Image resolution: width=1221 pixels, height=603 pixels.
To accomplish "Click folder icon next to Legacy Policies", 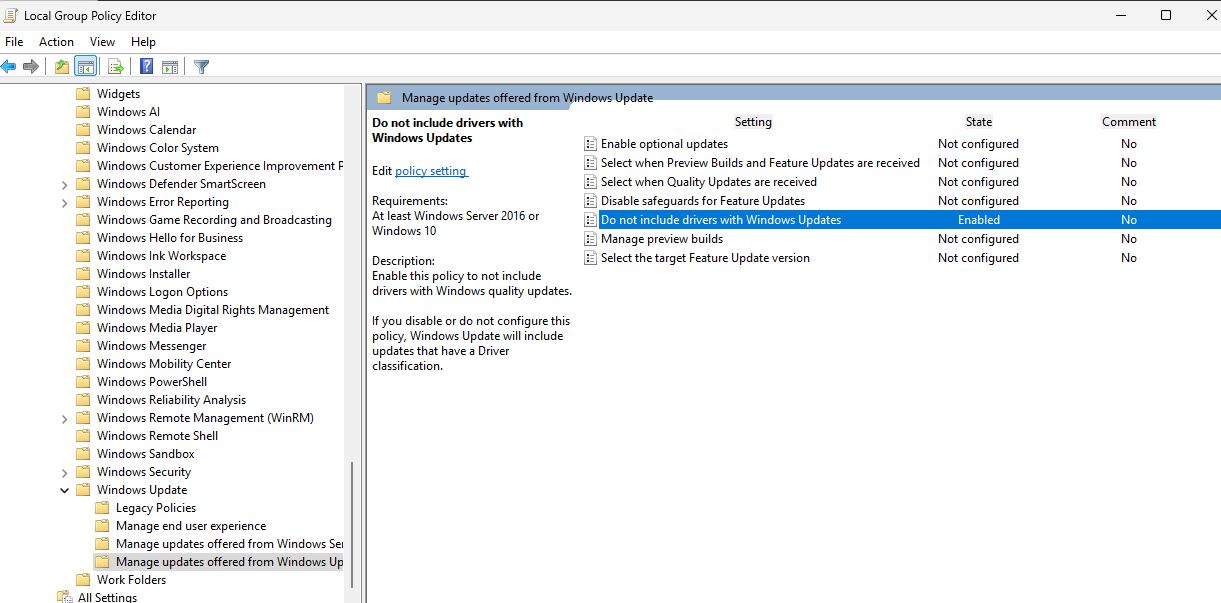I will point(102,508).
